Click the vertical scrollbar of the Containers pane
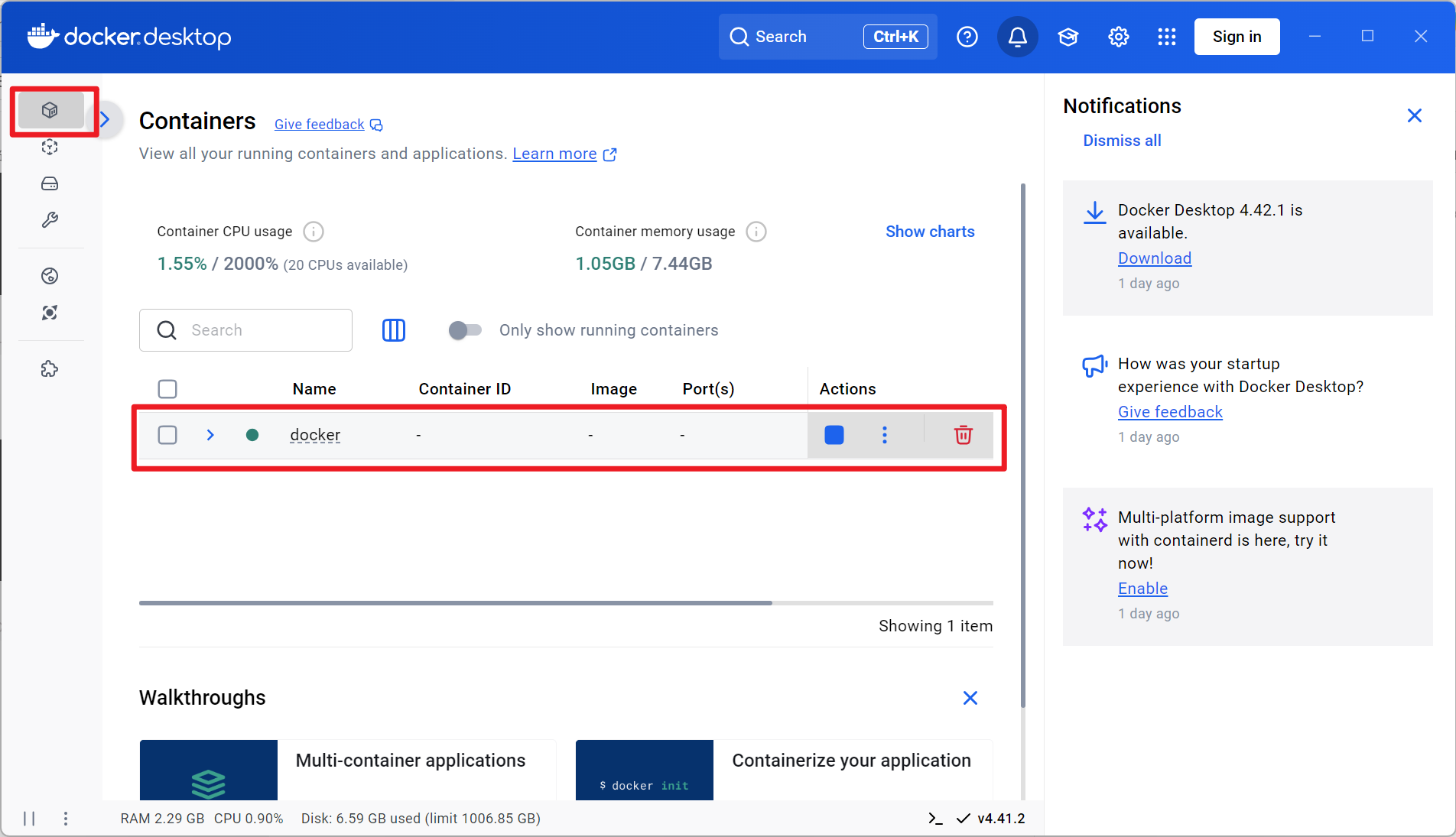Viewport: 1456px width, 837px height. [1023, 446]
